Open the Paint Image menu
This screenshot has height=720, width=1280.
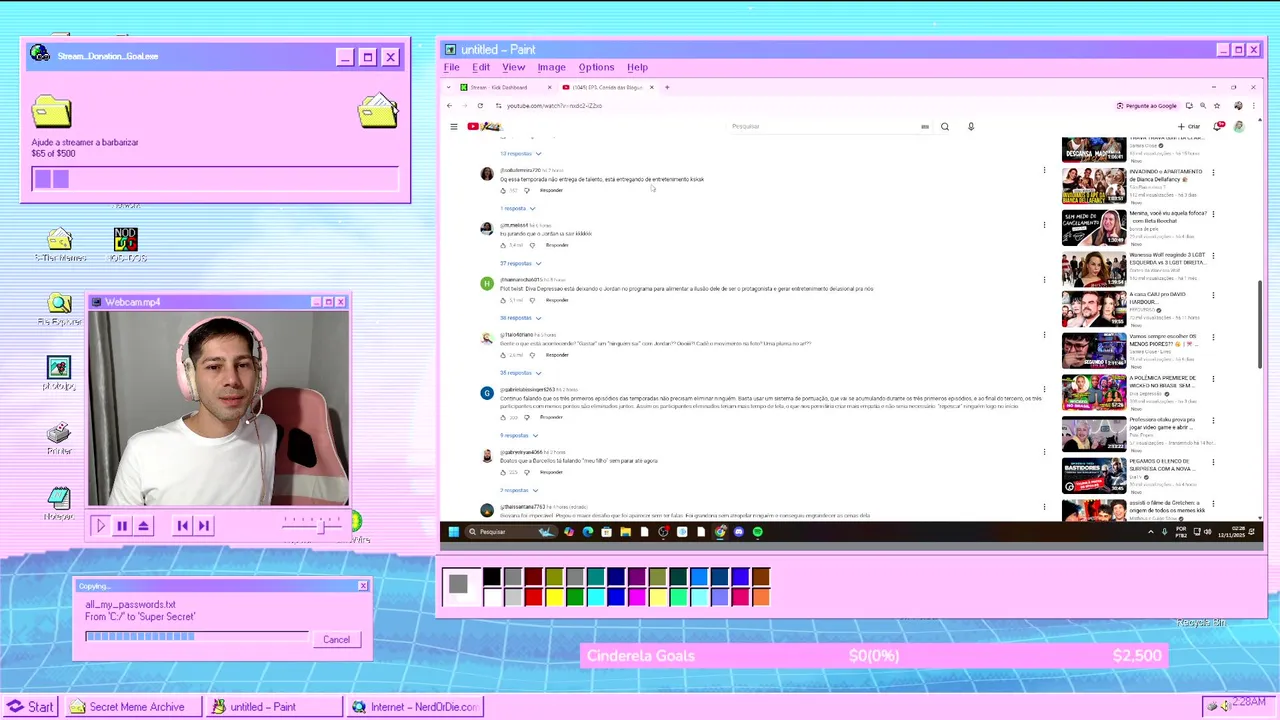click(x=551, y=67)
